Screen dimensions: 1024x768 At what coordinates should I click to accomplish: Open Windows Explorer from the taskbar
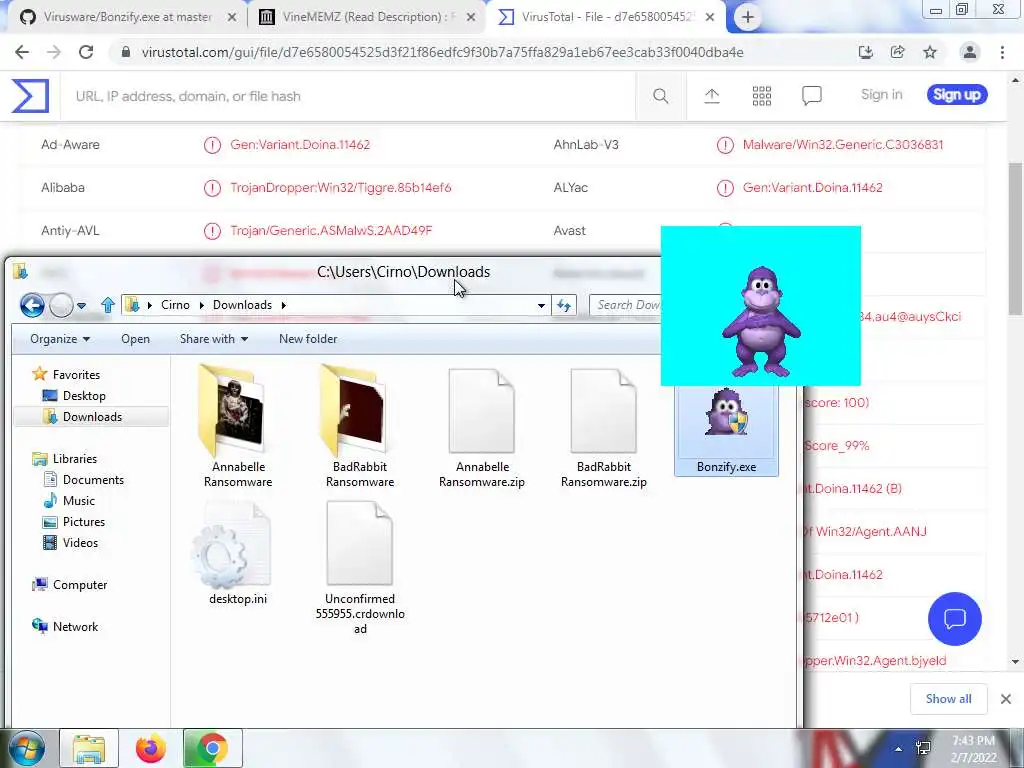coord(89,748)
